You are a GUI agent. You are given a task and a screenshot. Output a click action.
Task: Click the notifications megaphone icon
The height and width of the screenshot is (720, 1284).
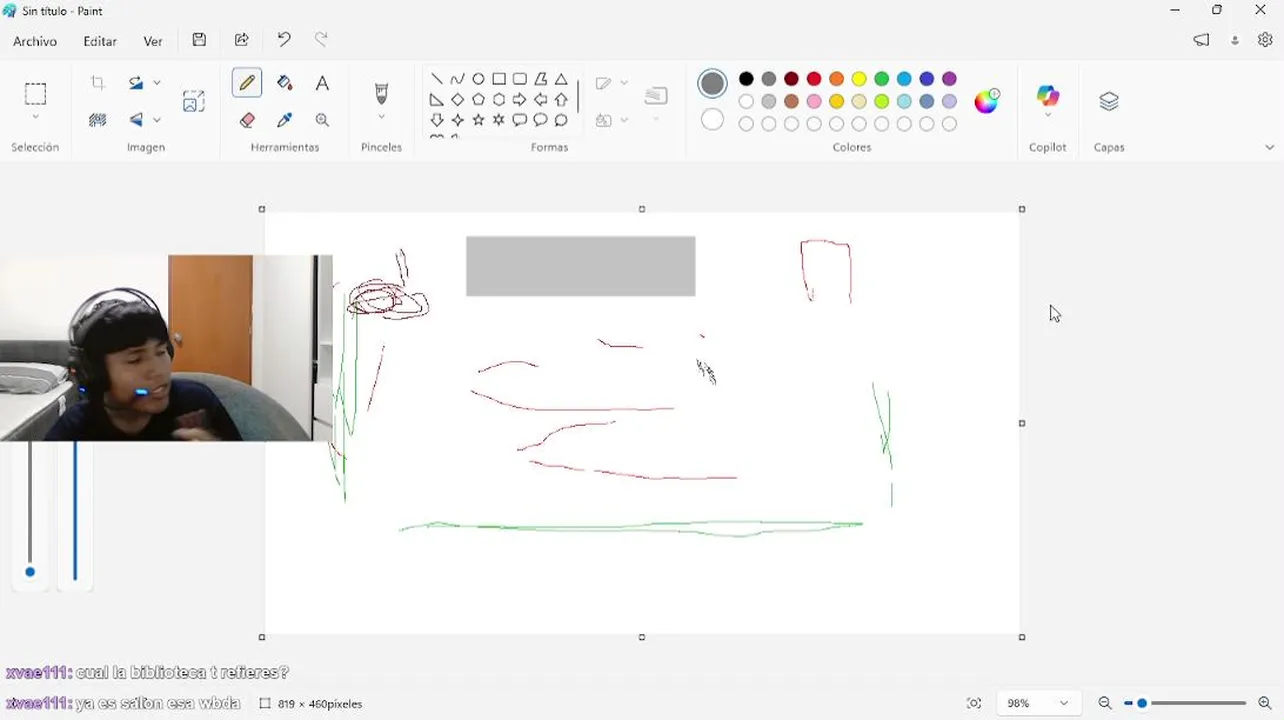click(x=1201, y=40)
